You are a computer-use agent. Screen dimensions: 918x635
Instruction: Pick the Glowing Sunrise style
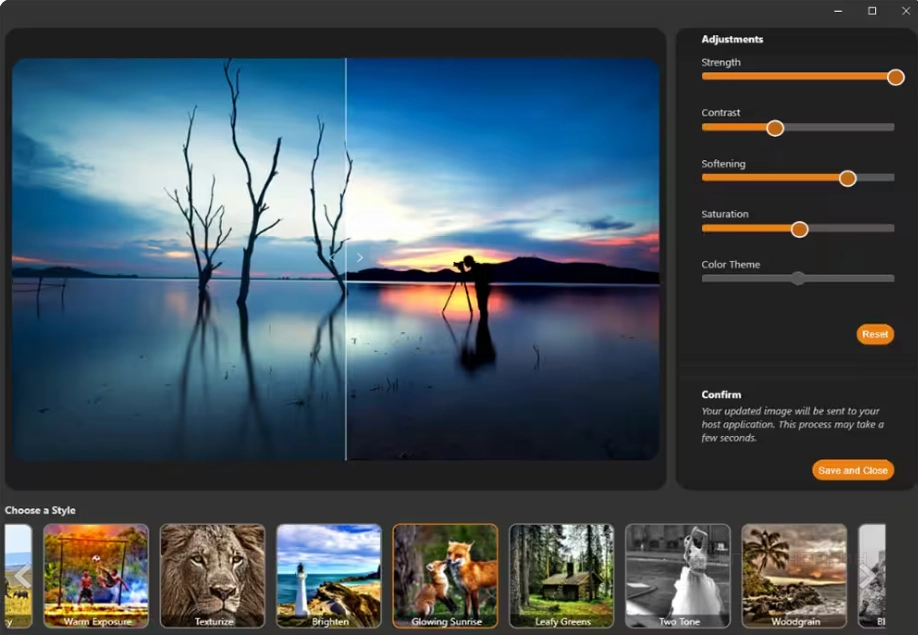click(x=445, y=575)
